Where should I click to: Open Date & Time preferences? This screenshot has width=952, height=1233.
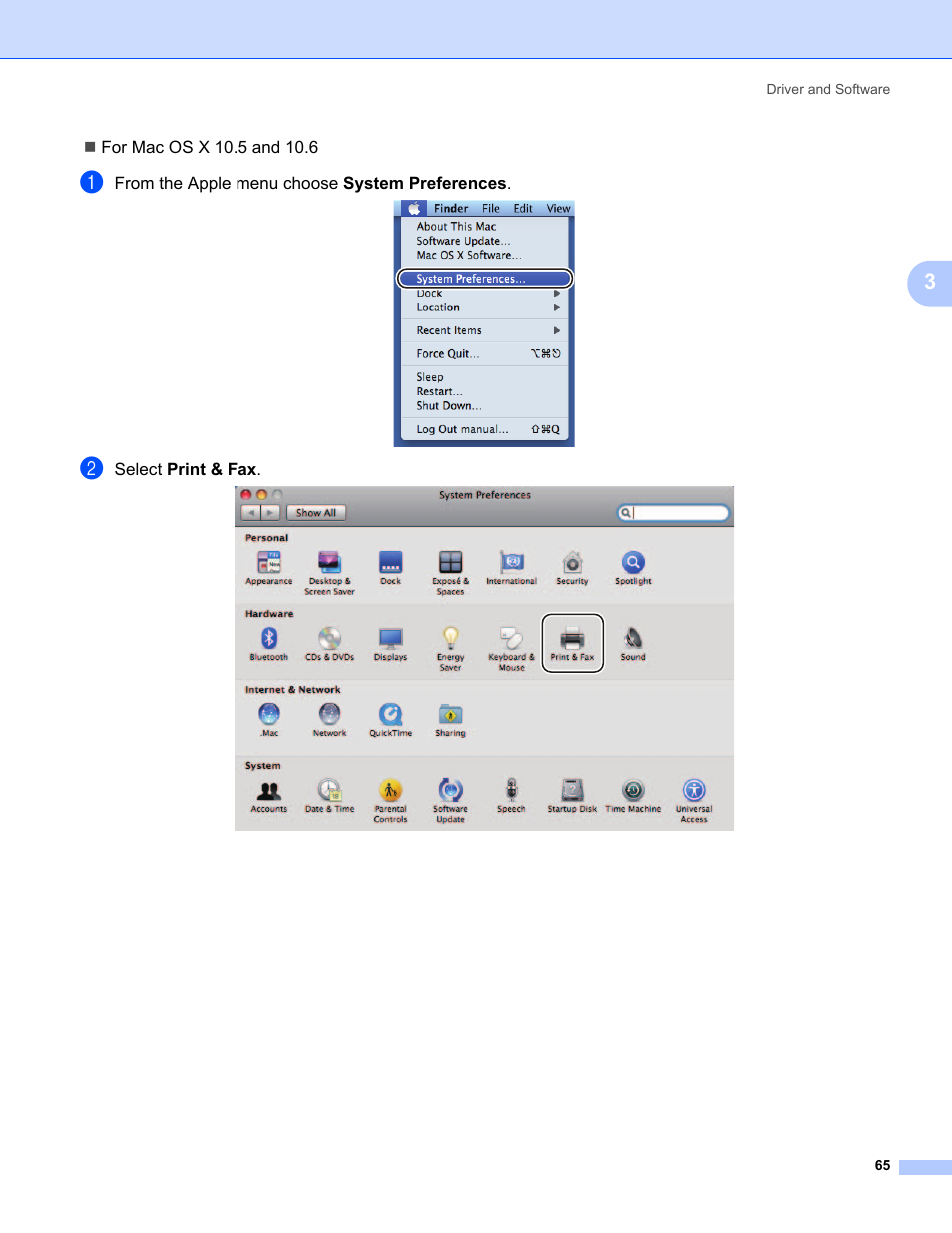329,796
